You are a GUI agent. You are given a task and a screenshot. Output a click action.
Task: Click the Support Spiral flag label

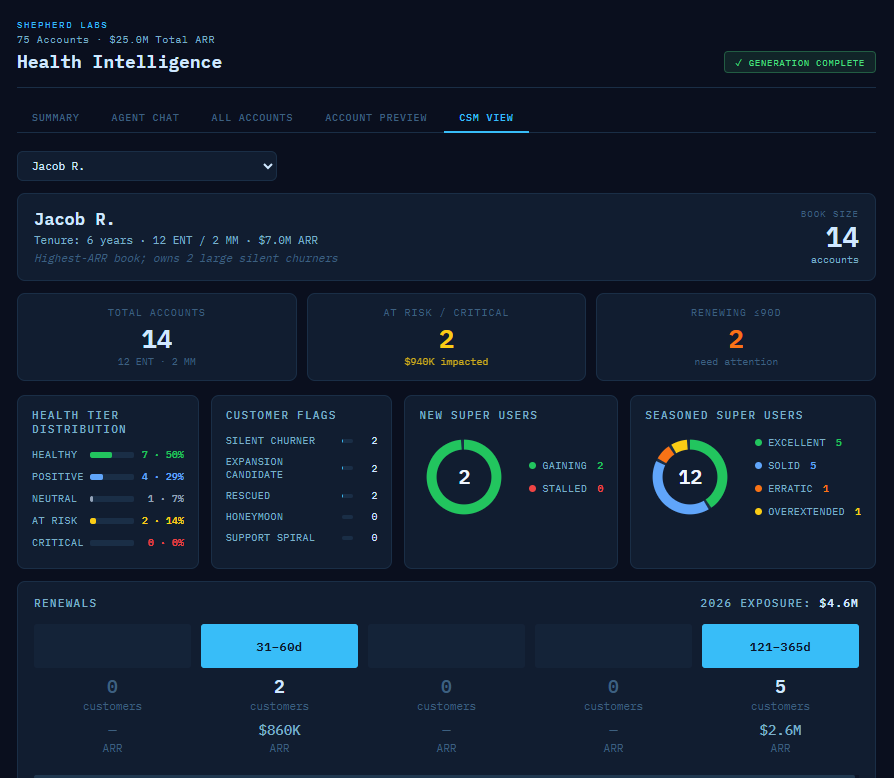coord(270,538)
